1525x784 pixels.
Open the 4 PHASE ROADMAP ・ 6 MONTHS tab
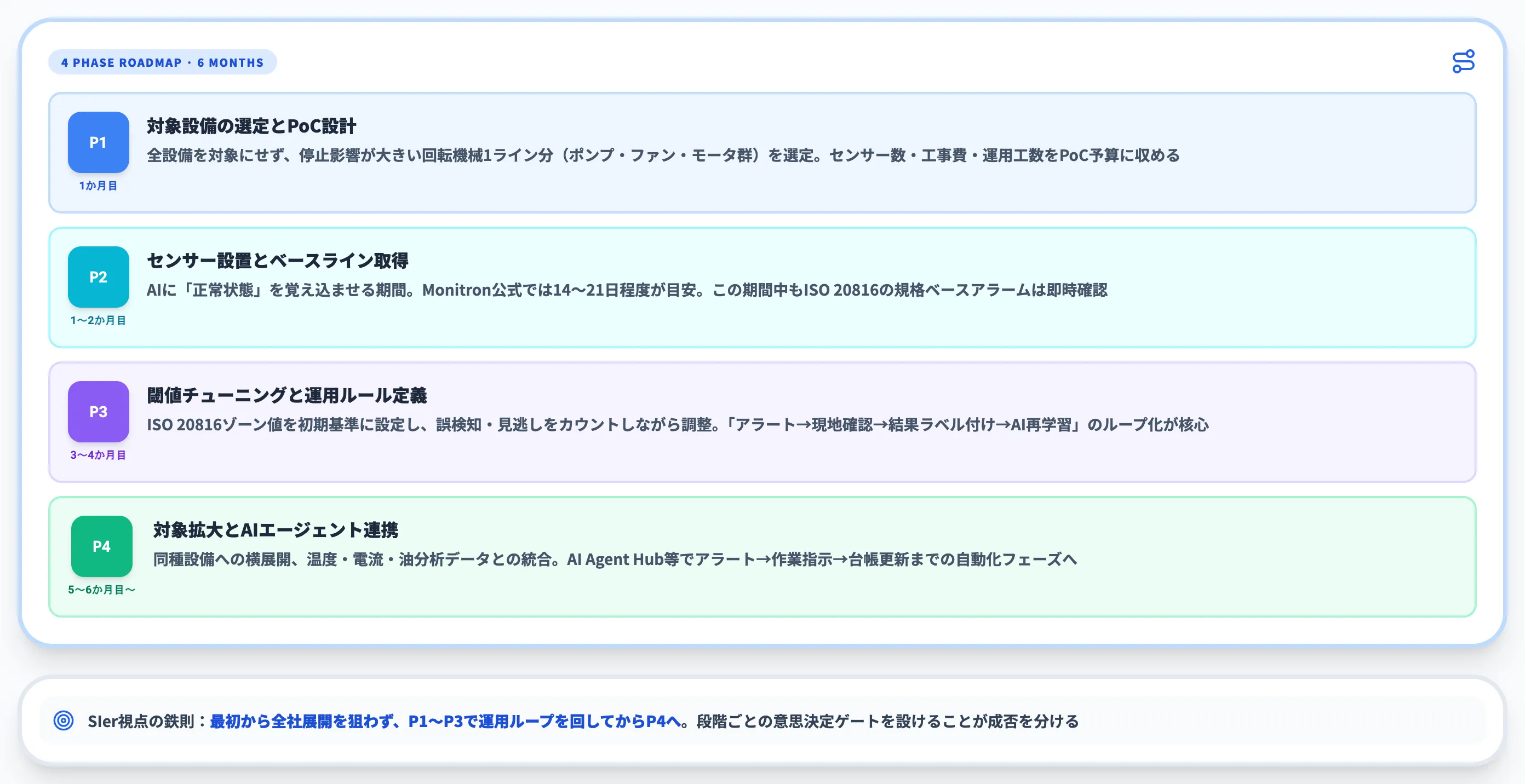click(162, 61)
